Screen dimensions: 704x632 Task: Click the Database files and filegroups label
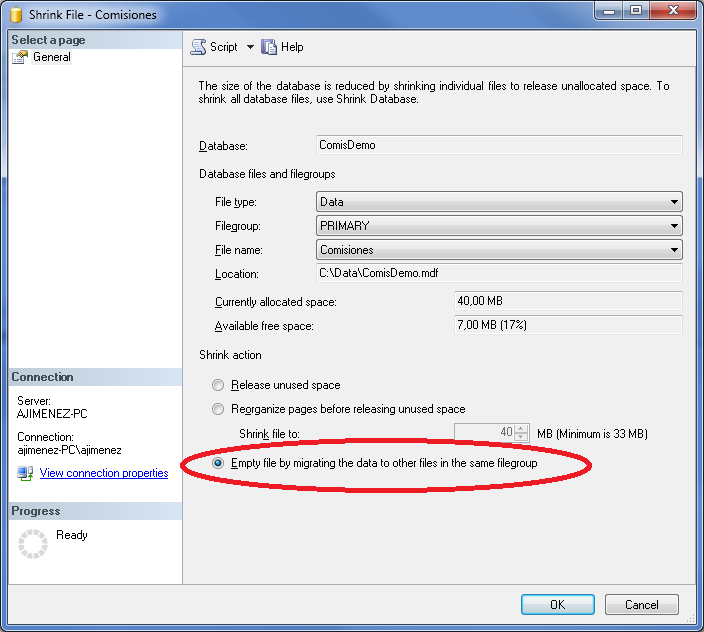coord(267,174)
